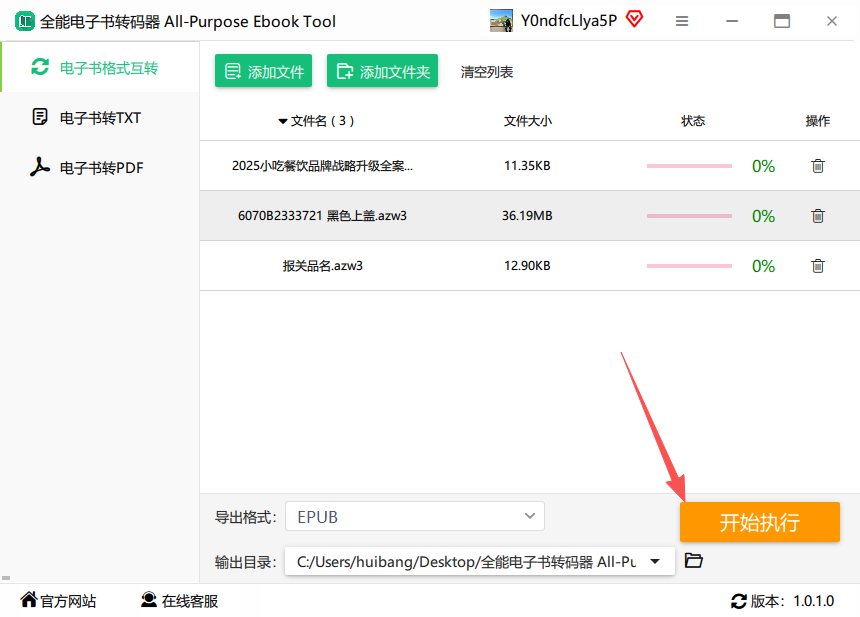Click trash icon for 6070B2333721 黑色上盖.azw3

pyautogui.click(x=817, y=216)
